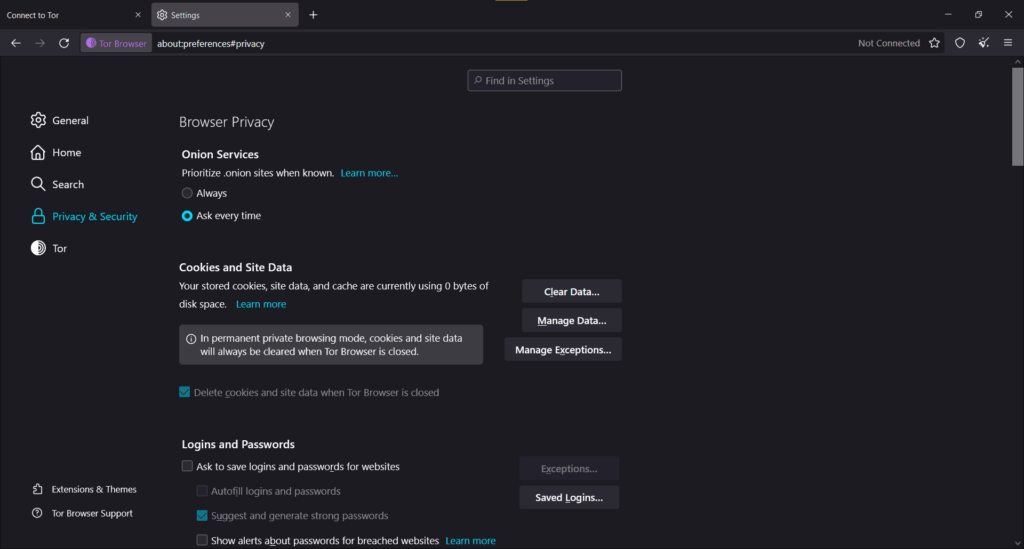
Task: Open Manage Exceptions dialog
Action: click(x=563, y=350)
